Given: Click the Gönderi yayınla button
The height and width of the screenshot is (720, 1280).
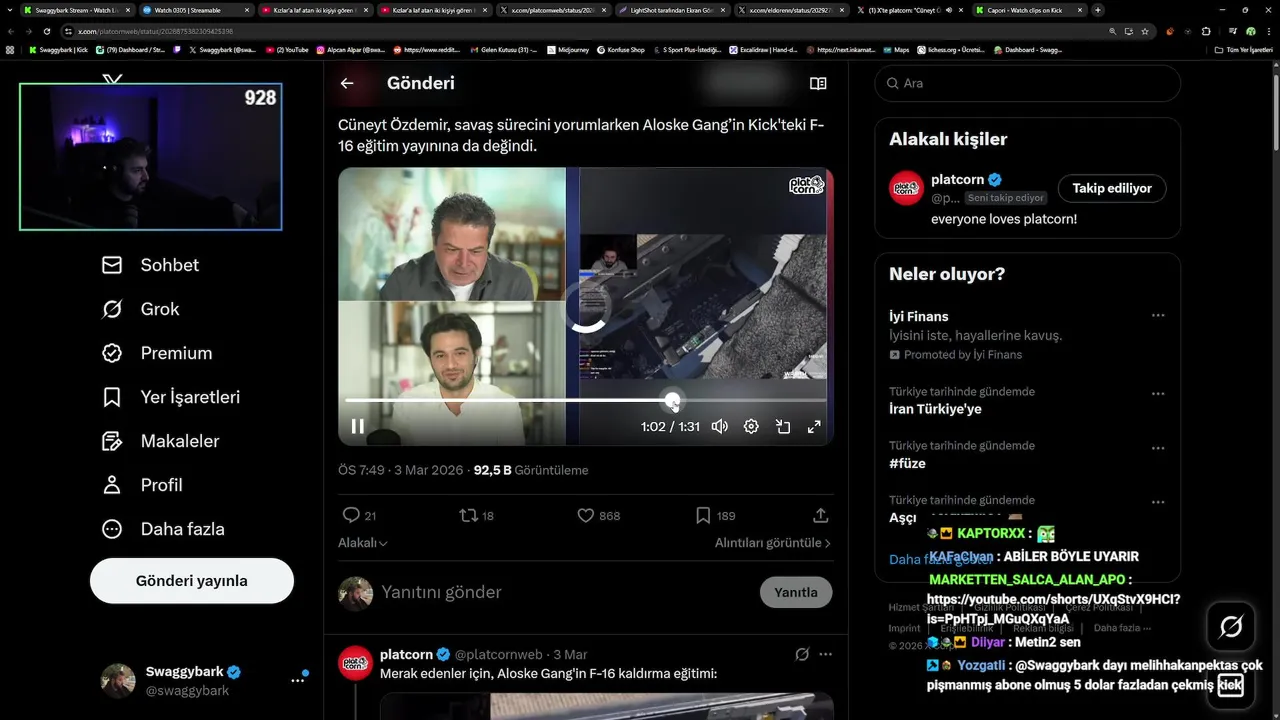Looking at the screenshot, I should coord(192,581).
